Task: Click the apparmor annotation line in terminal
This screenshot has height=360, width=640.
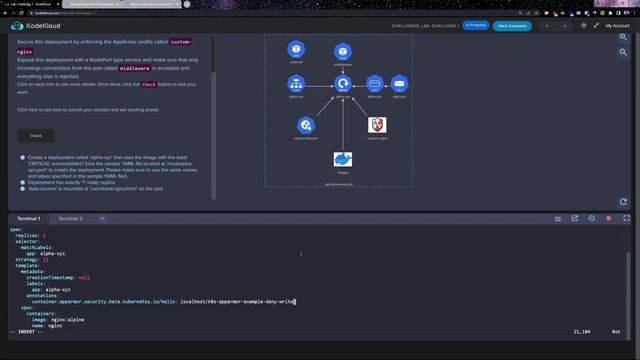Action: [163, 302]
